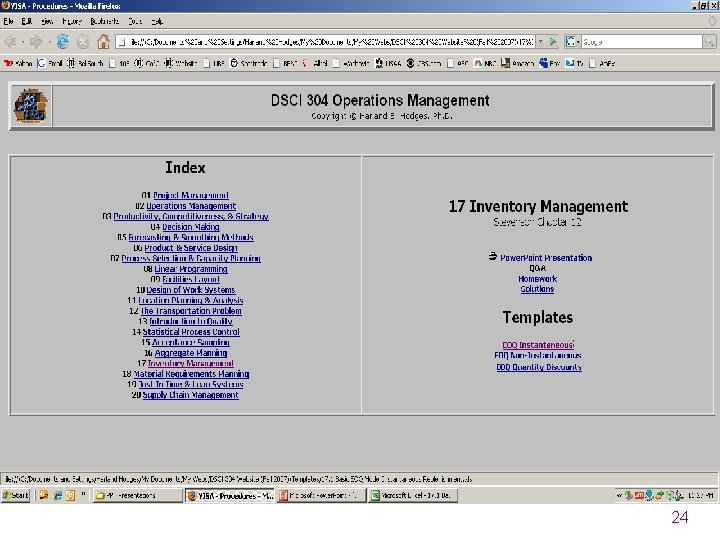Viewport: 720px width, 540px height.
Task: Switch to the Presentations folder taskbar button
Action: pyautogui.click(x=137, y=495)
